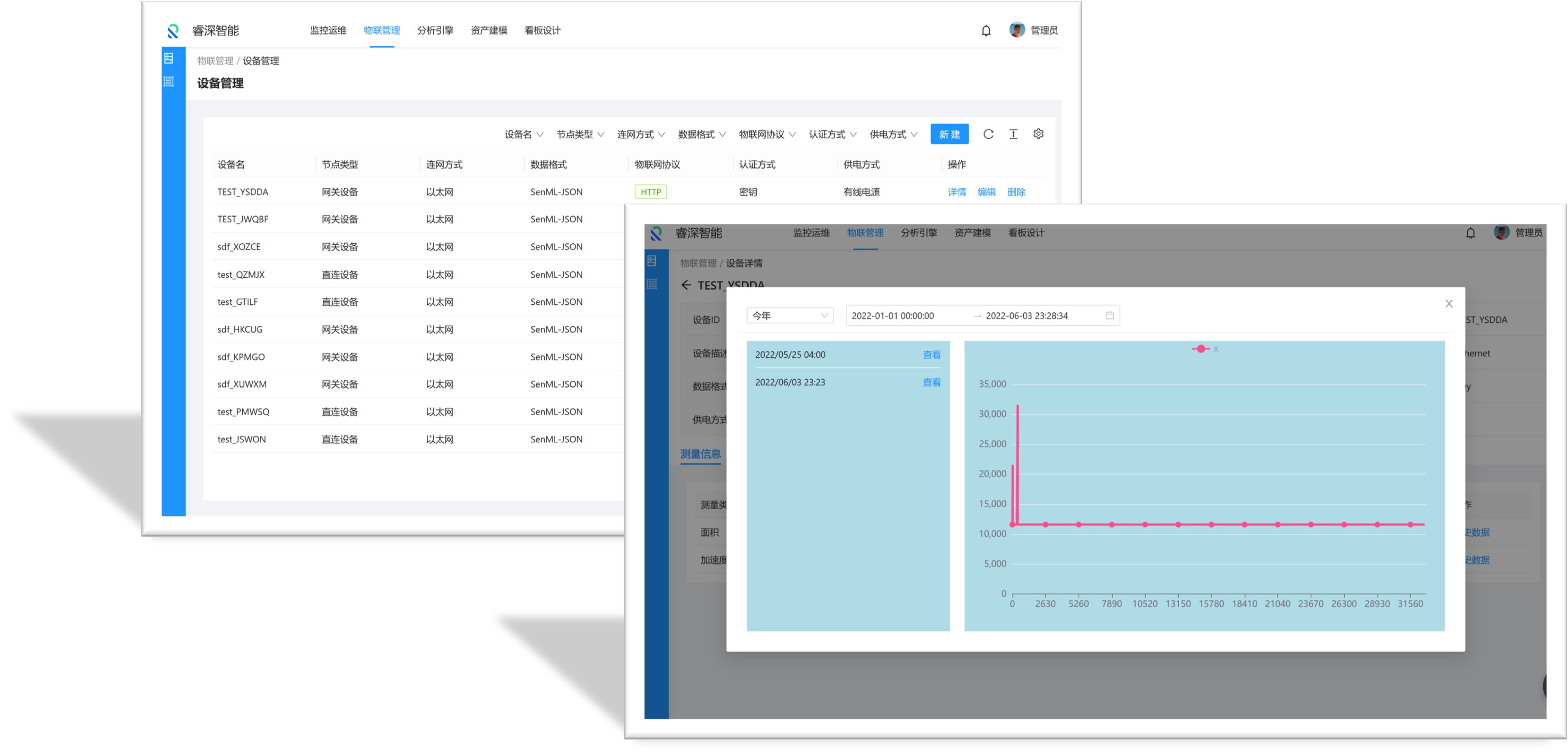Viewport: 1568px width, 753px height.
Task: Click 查看 for 2022/05/25 04:00 entry
Action: pos(931,354)
